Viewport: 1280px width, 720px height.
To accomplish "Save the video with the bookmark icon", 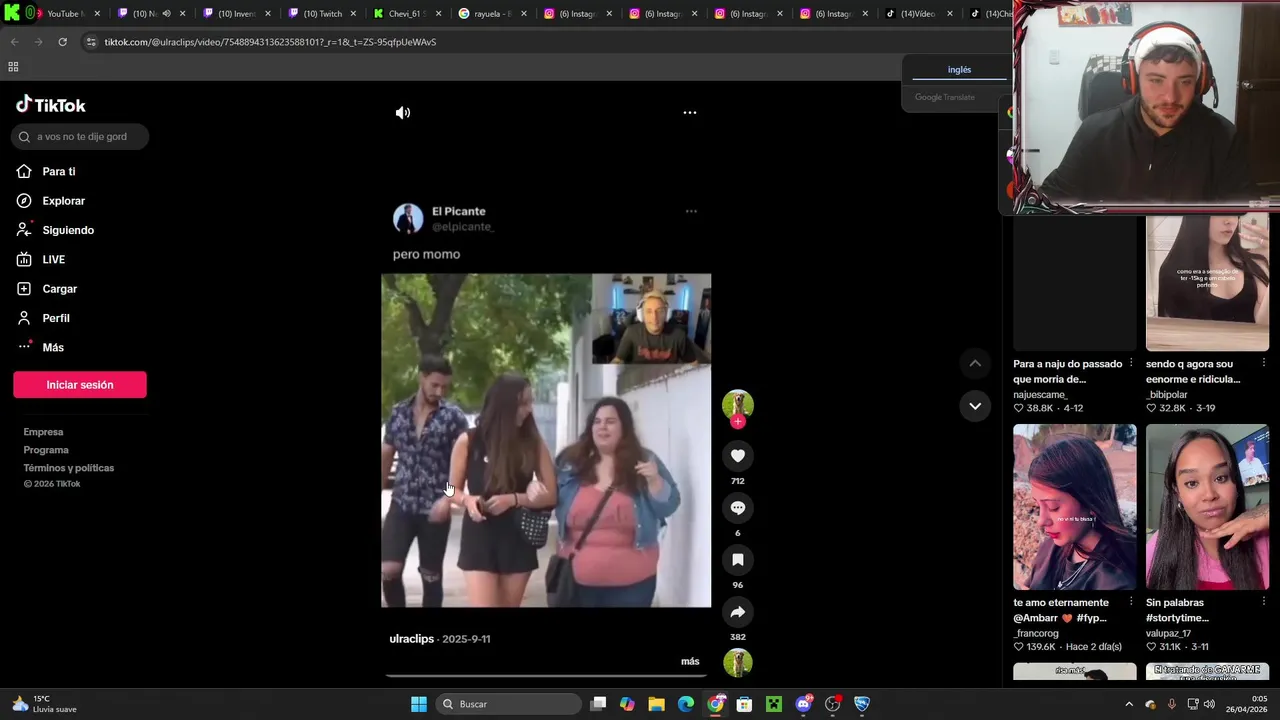I will pyautogui.click(x=738, y=560).
